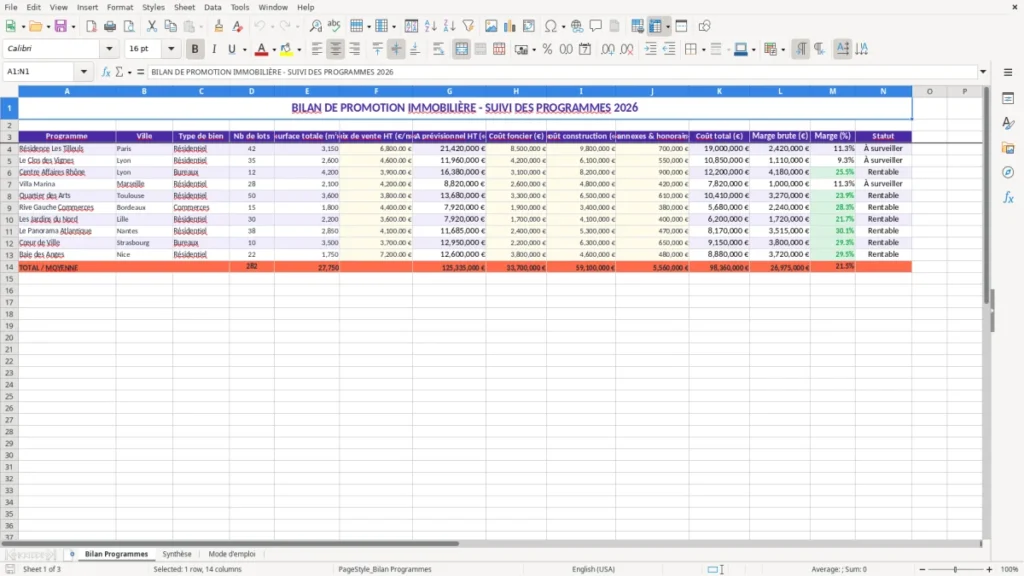Toggle Center Vertically alignment
Image resolution: width=1024 pixels, height=576 pixels.
pyautogui.click(x=396, y=49)
